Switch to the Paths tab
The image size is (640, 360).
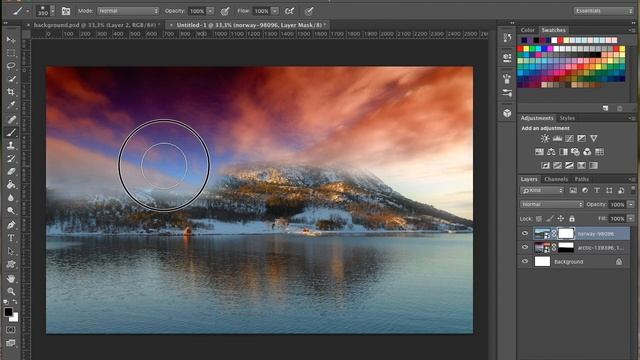coord(581,179)
